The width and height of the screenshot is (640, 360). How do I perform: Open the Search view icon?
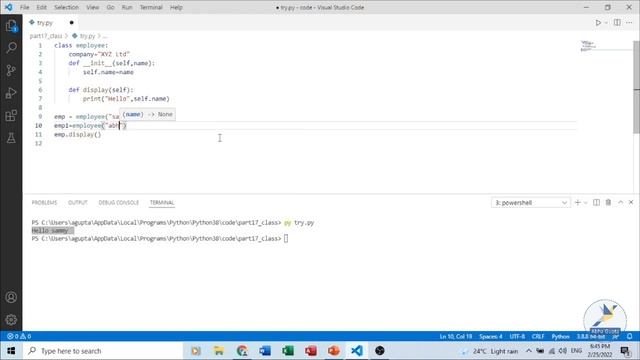11,48
